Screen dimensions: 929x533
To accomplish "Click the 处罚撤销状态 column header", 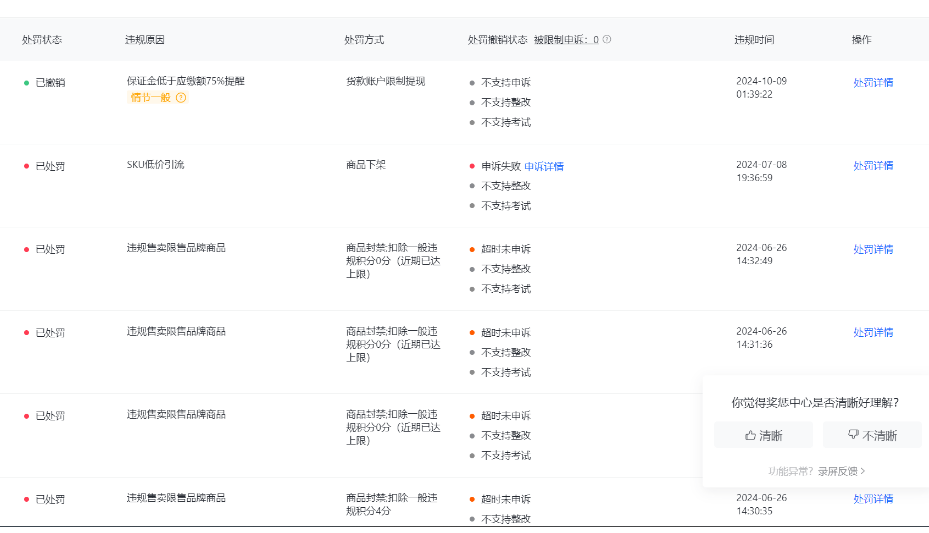I will click(497, 40).
